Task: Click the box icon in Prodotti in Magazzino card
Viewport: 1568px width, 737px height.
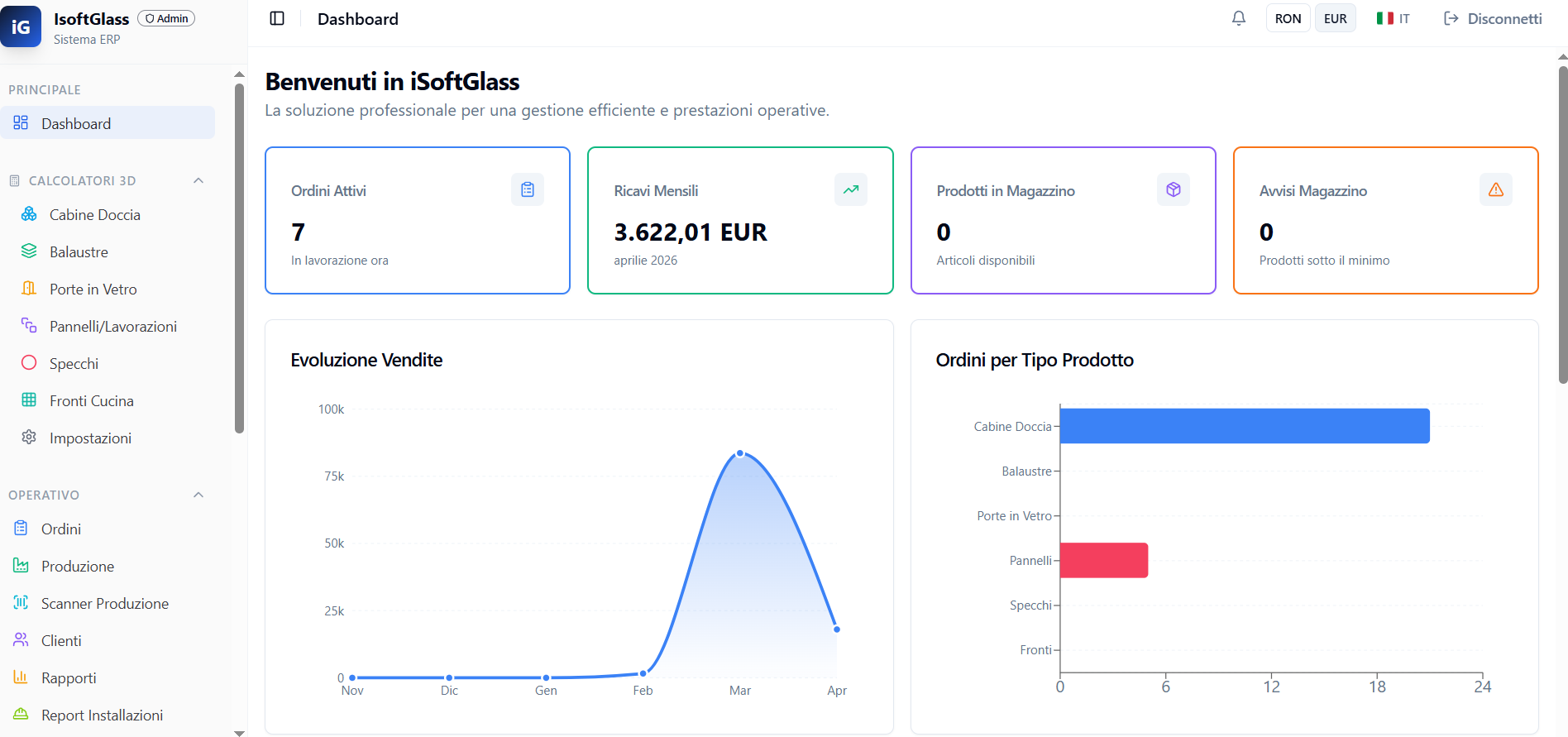Action: tap(1173, 190)
